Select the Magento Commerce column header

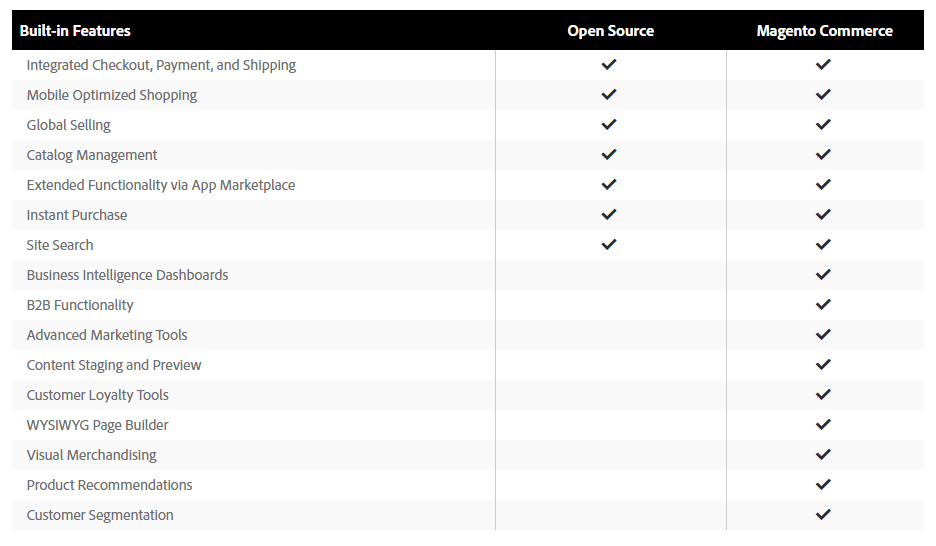pyautogui.click(x=824, y=31)
